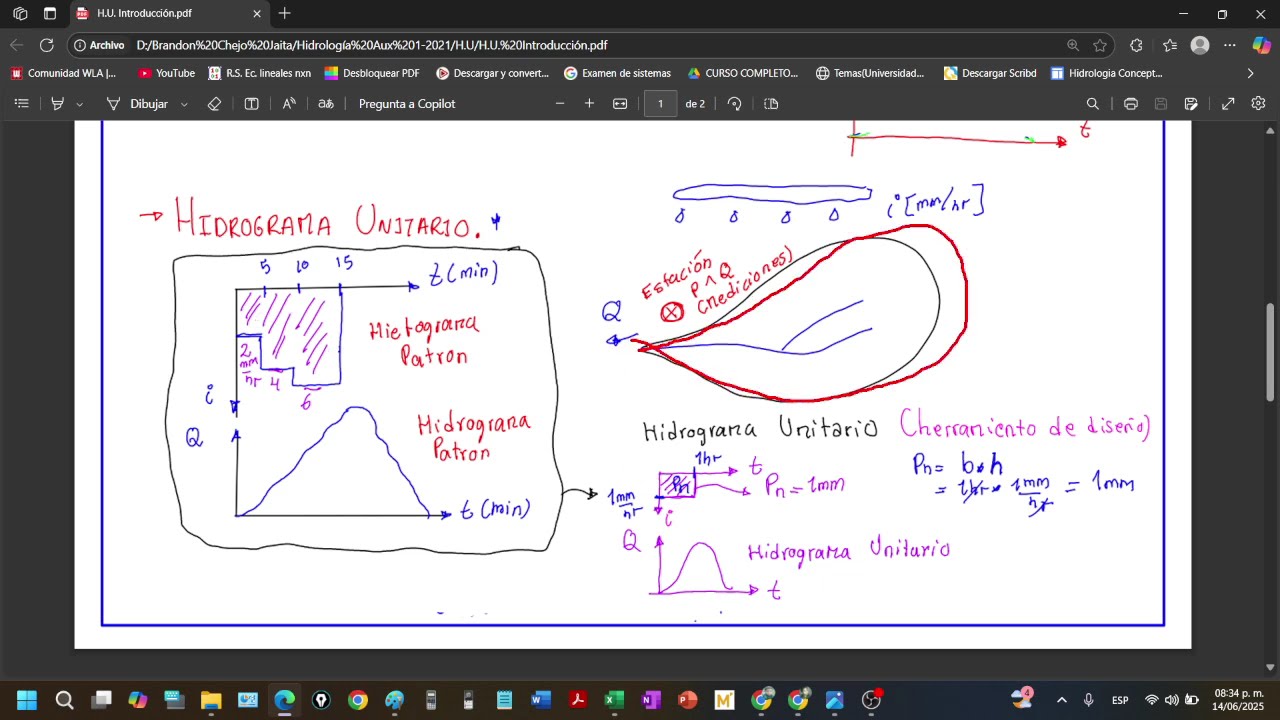1280x720 pixels.
Task: Open Windows Start menu
Action: [x=27, y=700]
